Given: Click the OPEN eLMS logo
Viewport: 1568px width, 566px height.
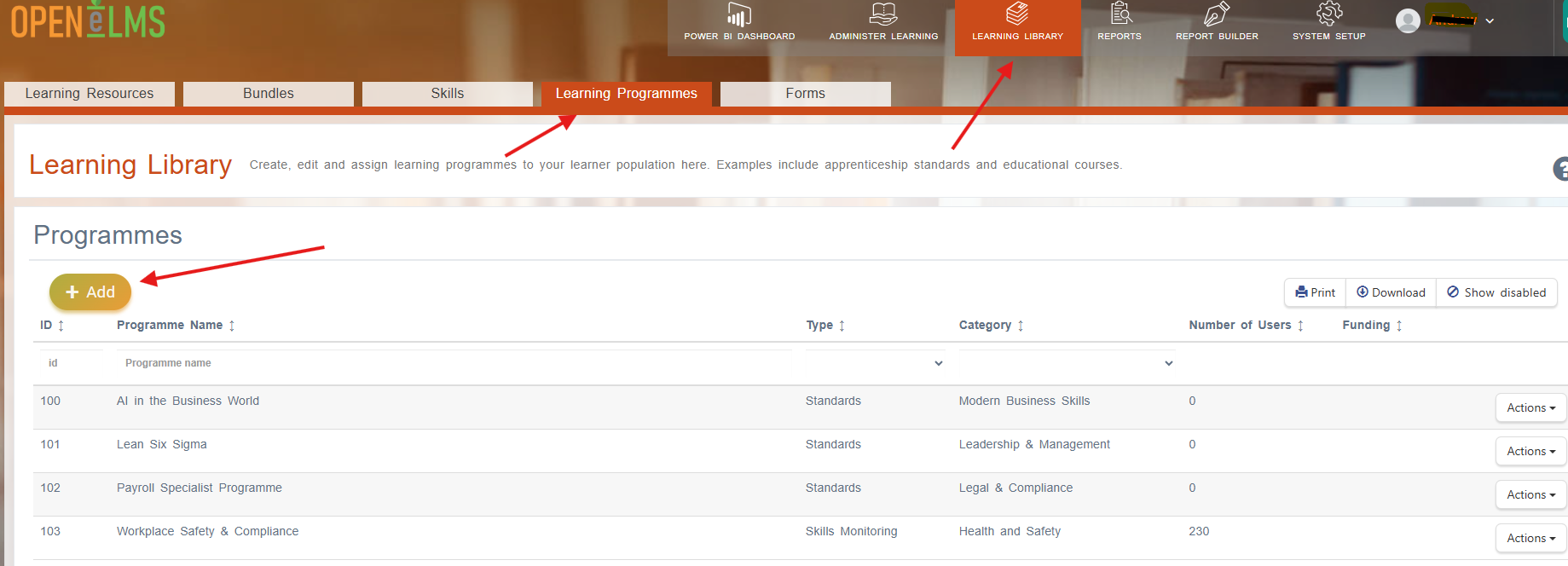Looking at the screenshot, I should pyautogui.click(x=88, y=20).
